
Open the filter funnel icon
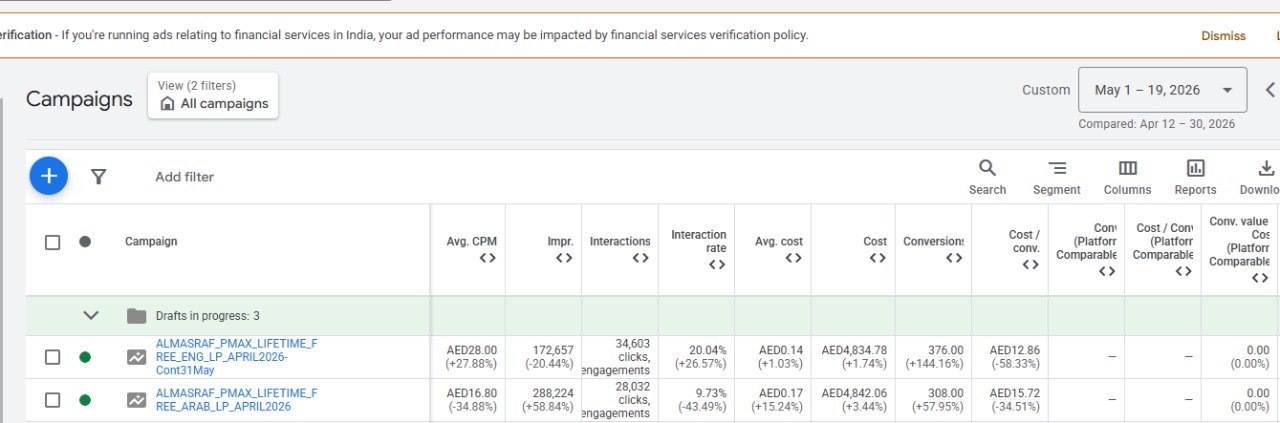(x=98, y=177)
